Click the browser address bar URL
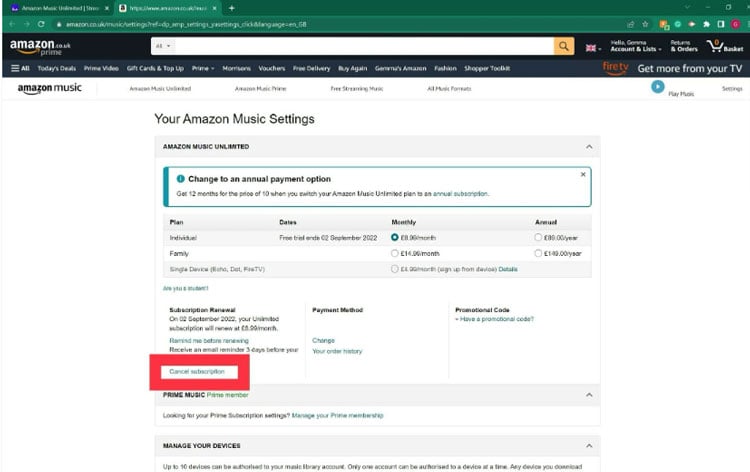Viewport: 750px width, 472px height. pos(186,24)
